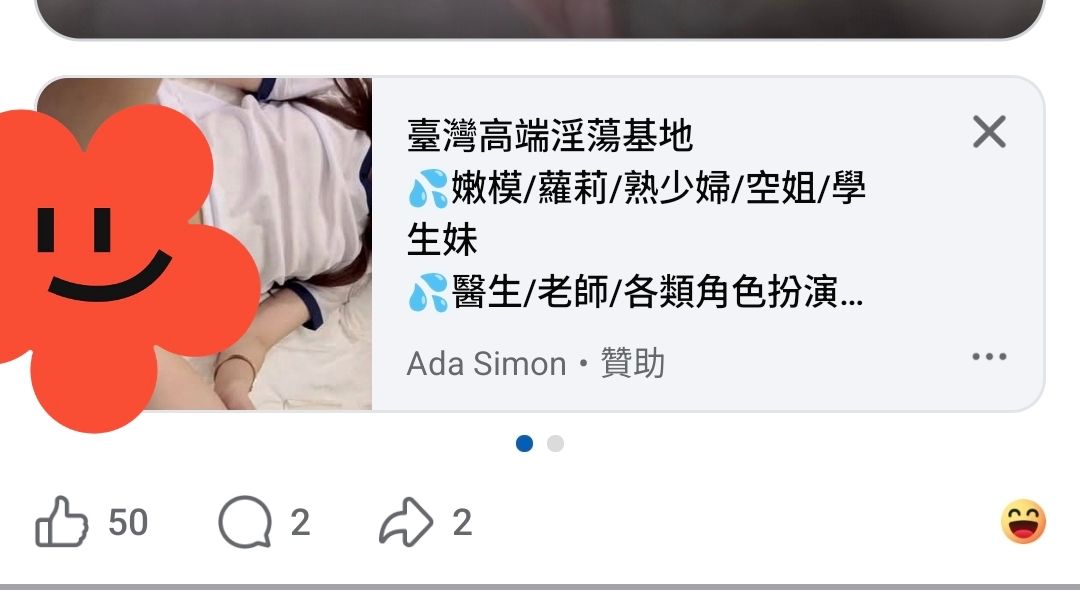Open the three-dot options on the ad card
The width and height of the screenshot is (1080, 596).
(x=989, y=356)
